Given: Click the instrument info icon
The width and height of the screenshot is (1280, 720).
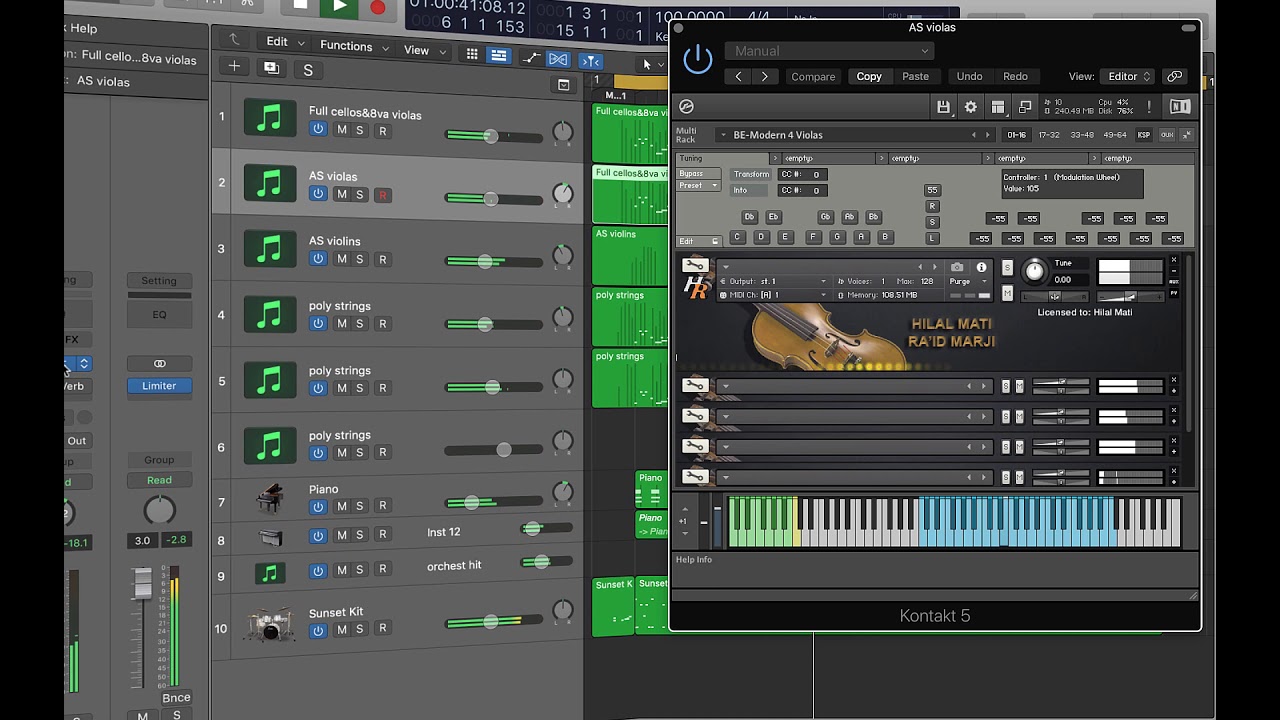Looking at the screenshot, I should click(981, 267).
